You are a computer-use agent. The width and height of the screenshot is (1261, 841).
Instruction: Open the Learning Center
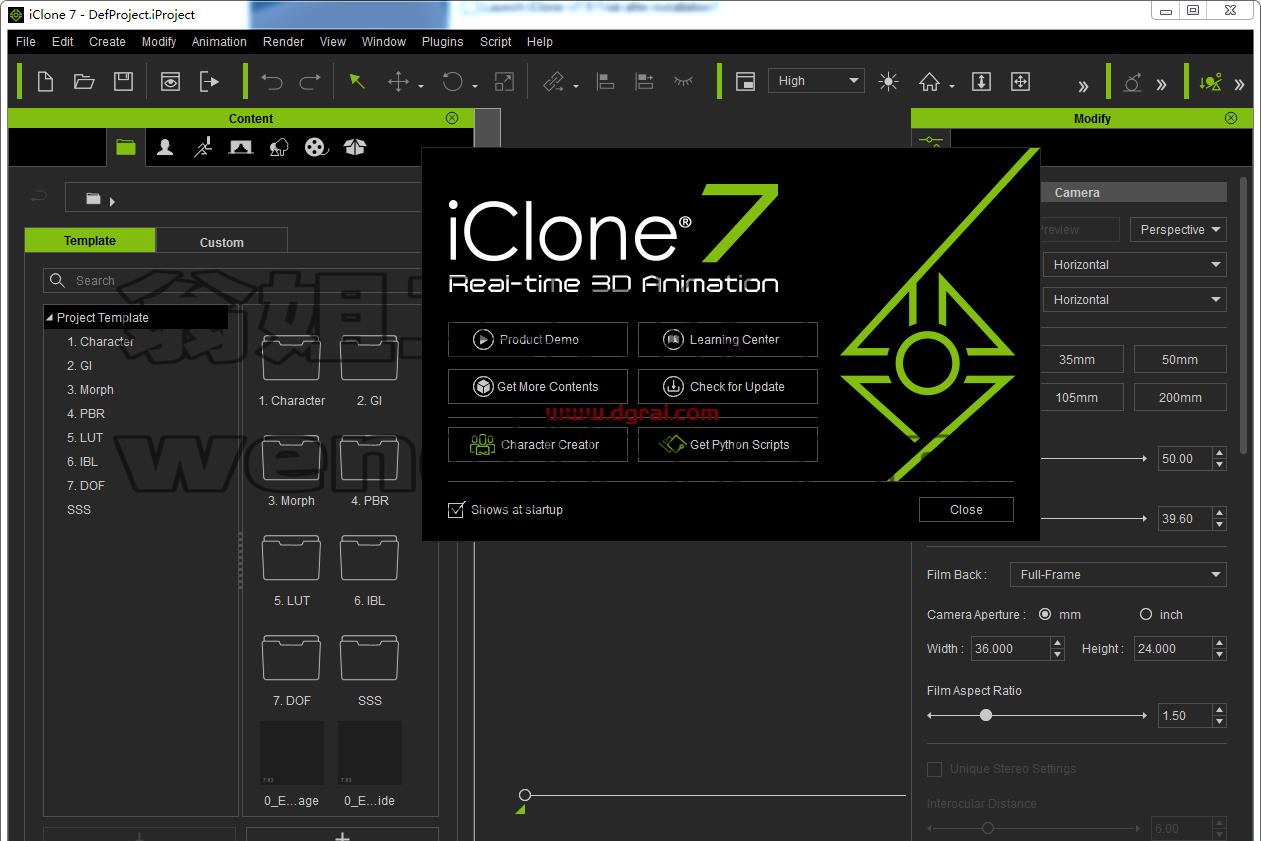coord(728,340)
